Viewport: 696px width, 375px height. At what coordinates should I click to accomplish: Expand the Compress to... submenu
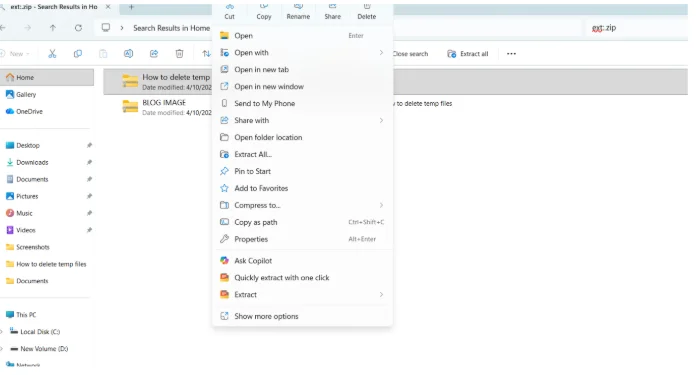point(302,205)
